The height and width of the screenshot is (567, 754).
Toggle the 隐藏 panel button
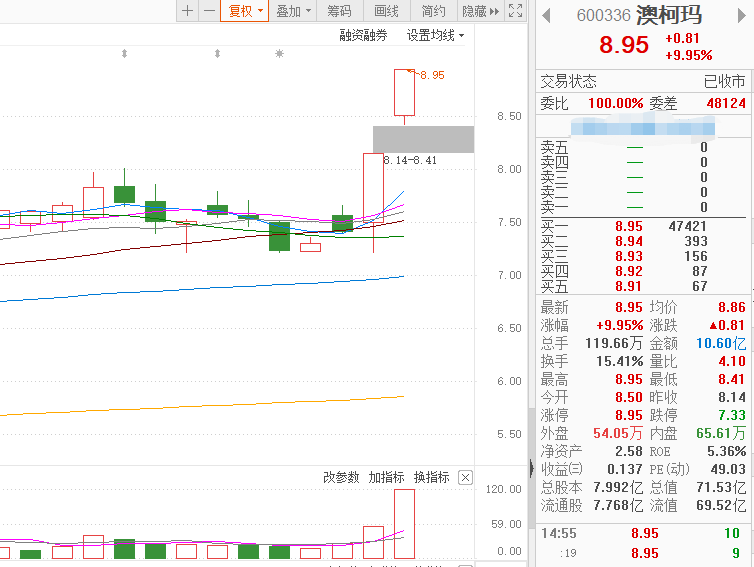click(x=480, y=11)
